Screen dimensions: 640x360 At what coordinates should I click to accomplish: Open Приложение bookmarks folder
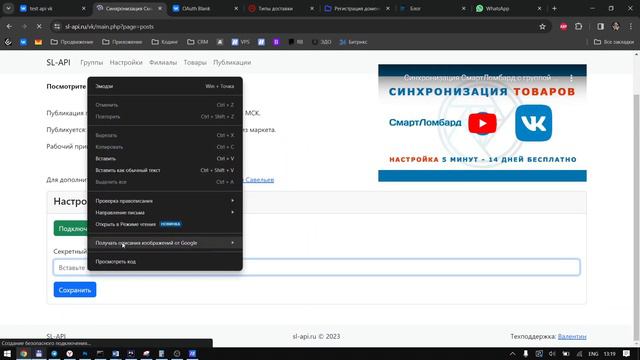coord(122,42)
